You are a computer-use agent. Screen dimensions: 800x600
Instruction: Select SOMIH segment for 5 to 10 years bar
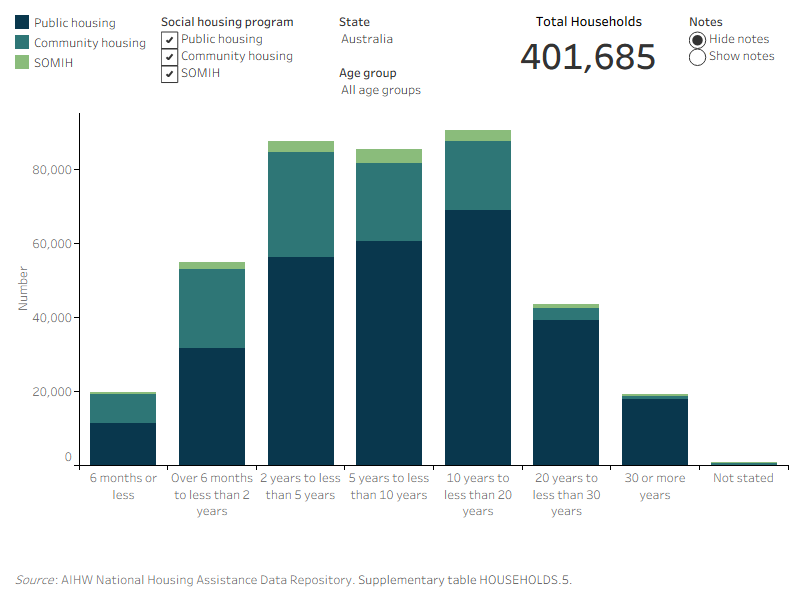pos(389,156)
